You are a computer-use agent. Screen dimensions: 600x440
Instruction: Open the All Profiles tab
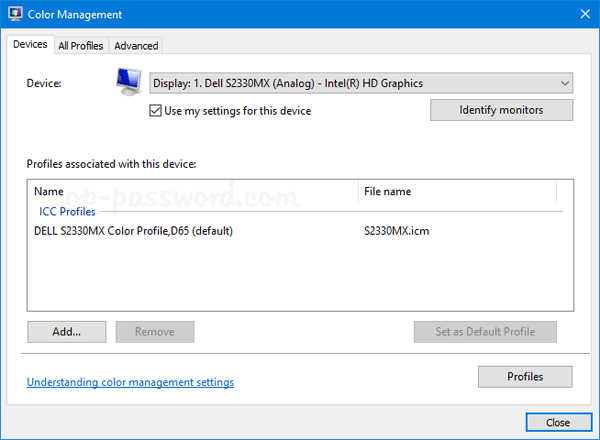[x=80, y=45]
